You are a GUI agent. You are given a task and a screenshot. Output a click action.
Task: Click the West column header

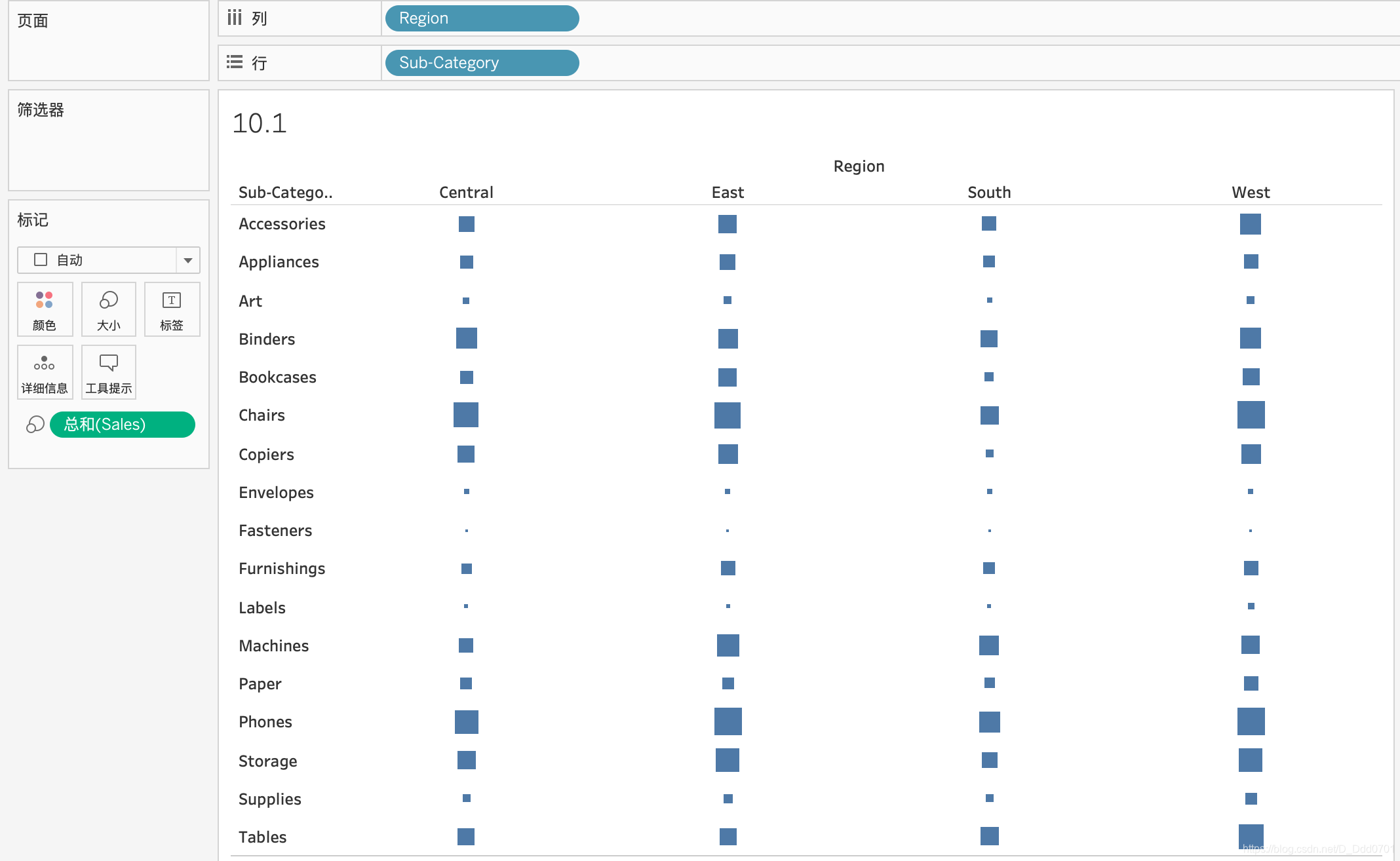[1251, 192]
